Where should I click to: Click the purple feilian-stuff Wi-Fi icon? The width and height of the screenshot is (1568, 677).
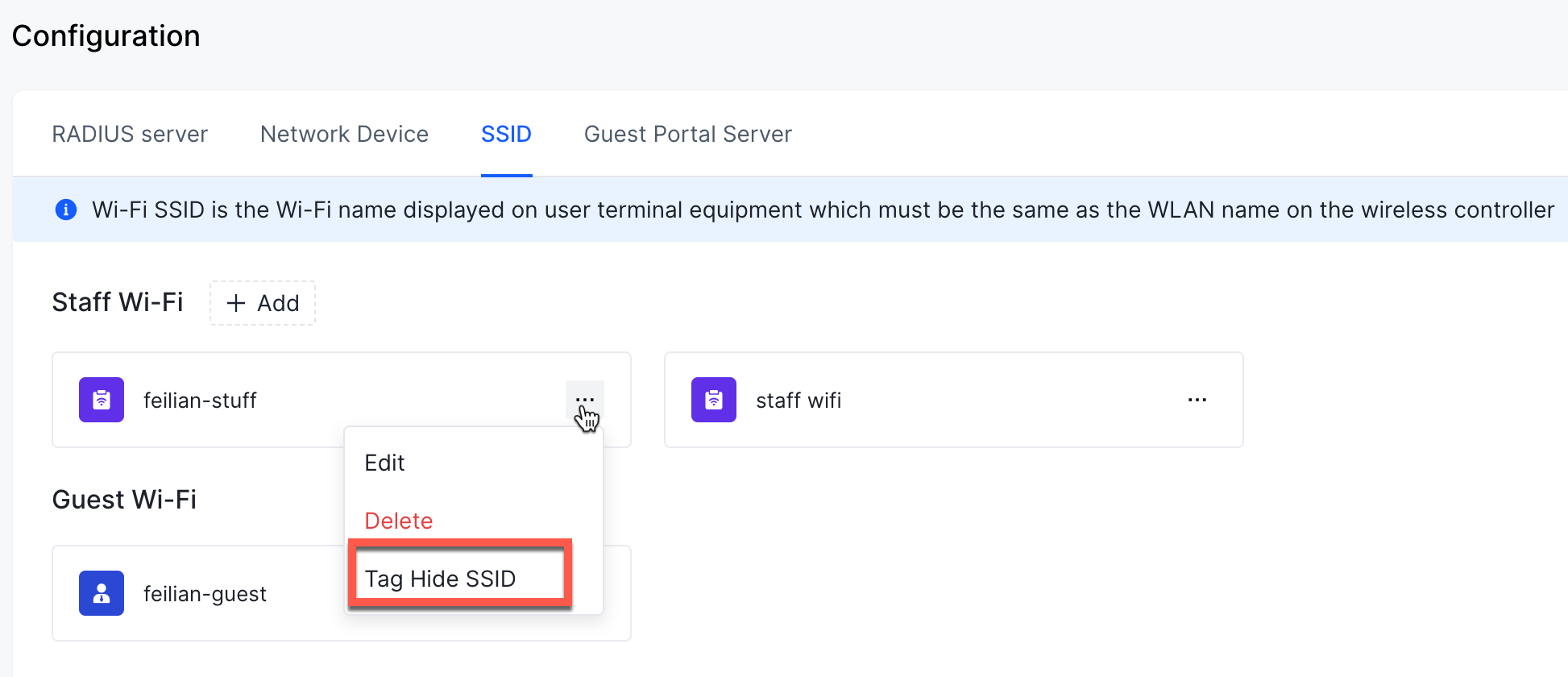[102, 400]
